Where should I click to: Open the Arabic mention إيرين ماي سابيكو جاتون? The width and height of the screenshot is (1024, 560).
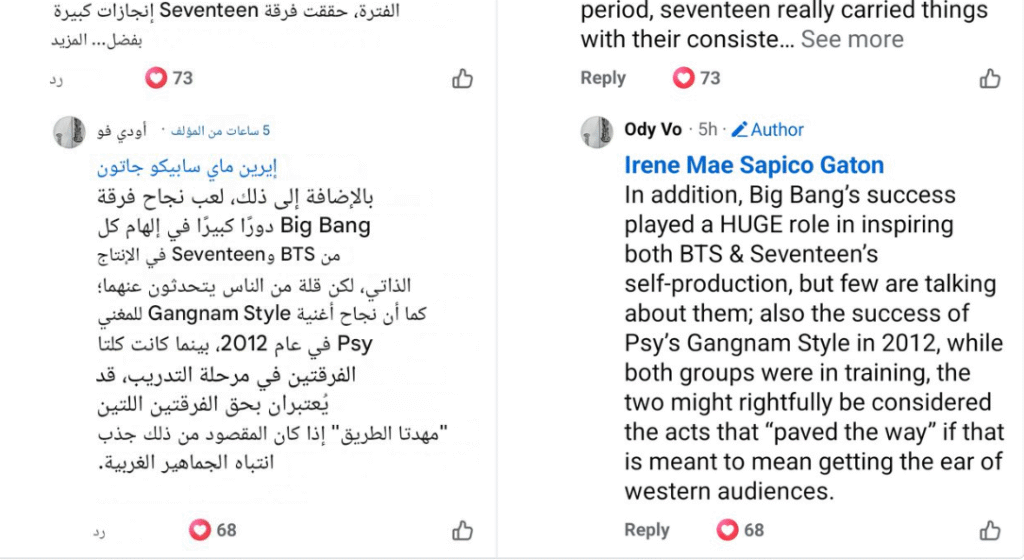tap(185, 166)
